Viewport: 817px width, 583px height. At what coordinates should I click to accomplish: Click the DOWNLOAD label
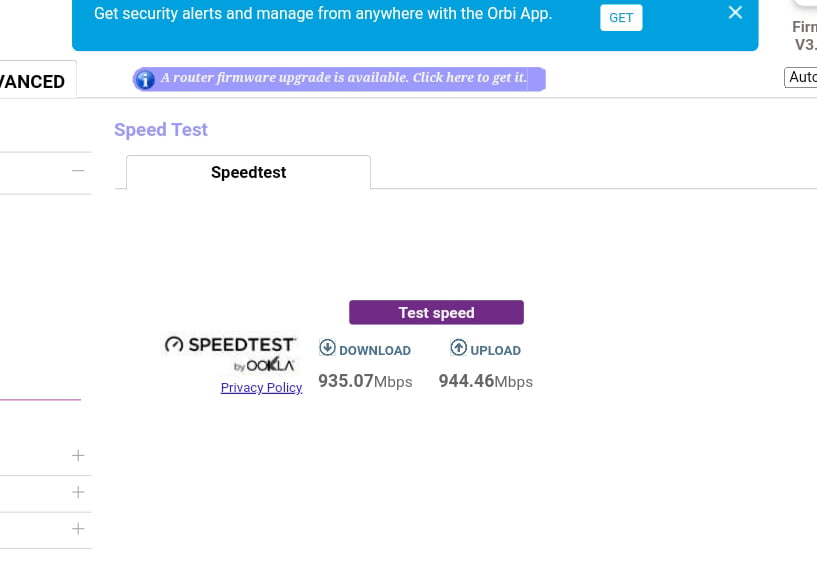pos(375,351)
